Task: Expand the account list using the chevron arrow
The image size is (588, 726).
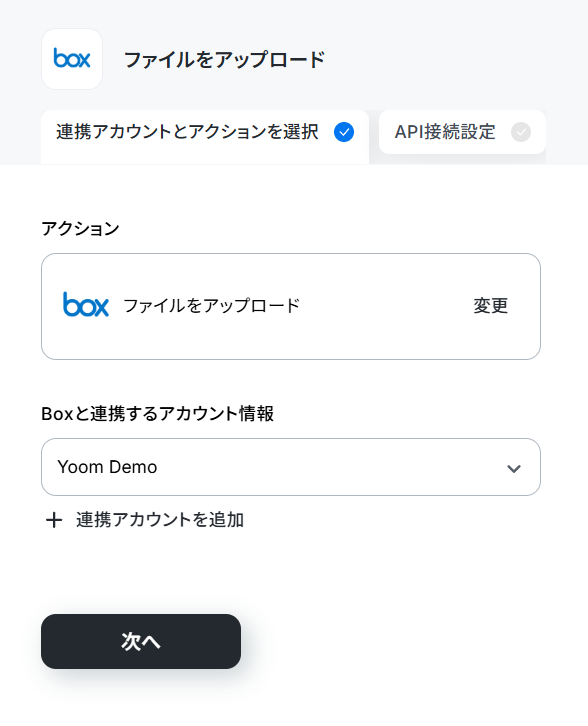Action: point(514,468)
